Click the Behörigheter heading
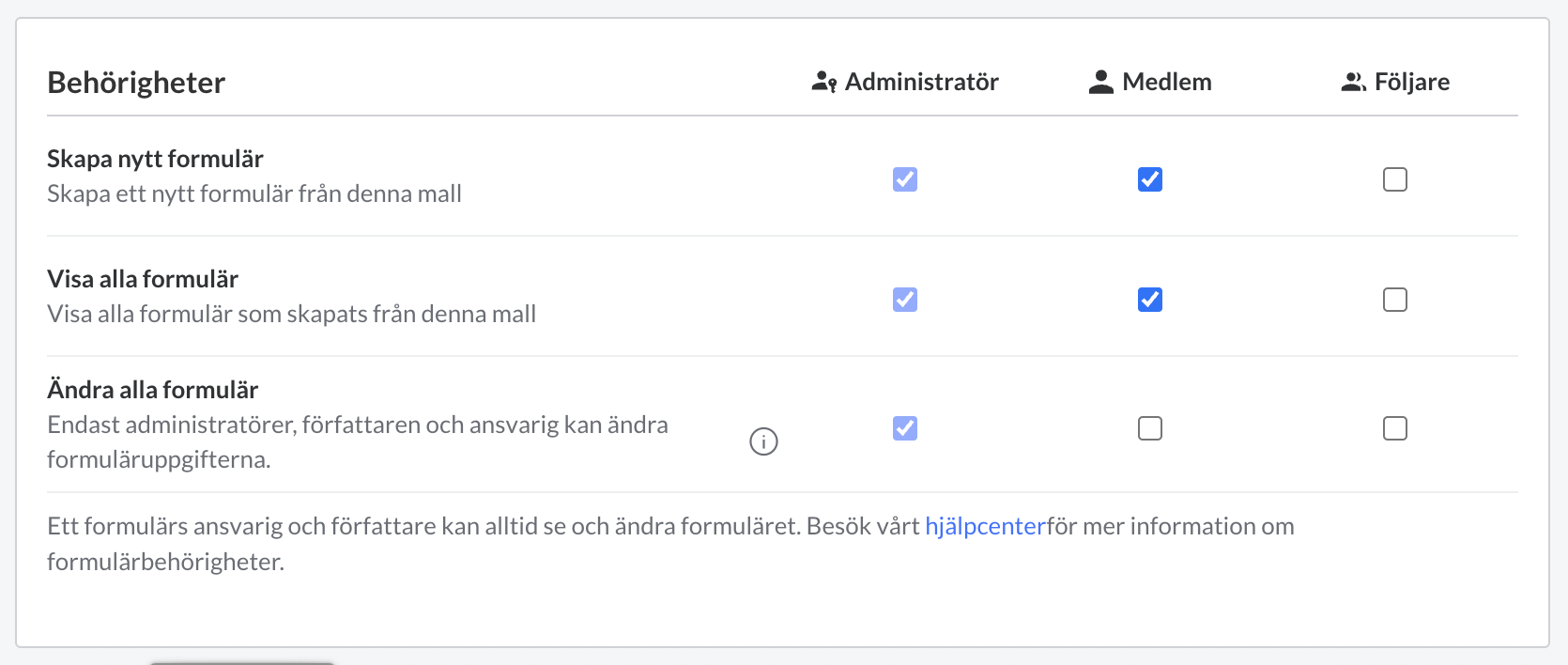Screen dimensions: 1568x665 [x=135, y=83]
